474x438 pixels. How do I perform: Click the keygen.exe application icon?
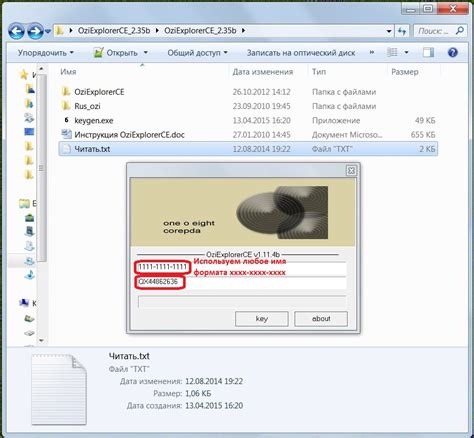pyautogui.click(x=66, y=120)
